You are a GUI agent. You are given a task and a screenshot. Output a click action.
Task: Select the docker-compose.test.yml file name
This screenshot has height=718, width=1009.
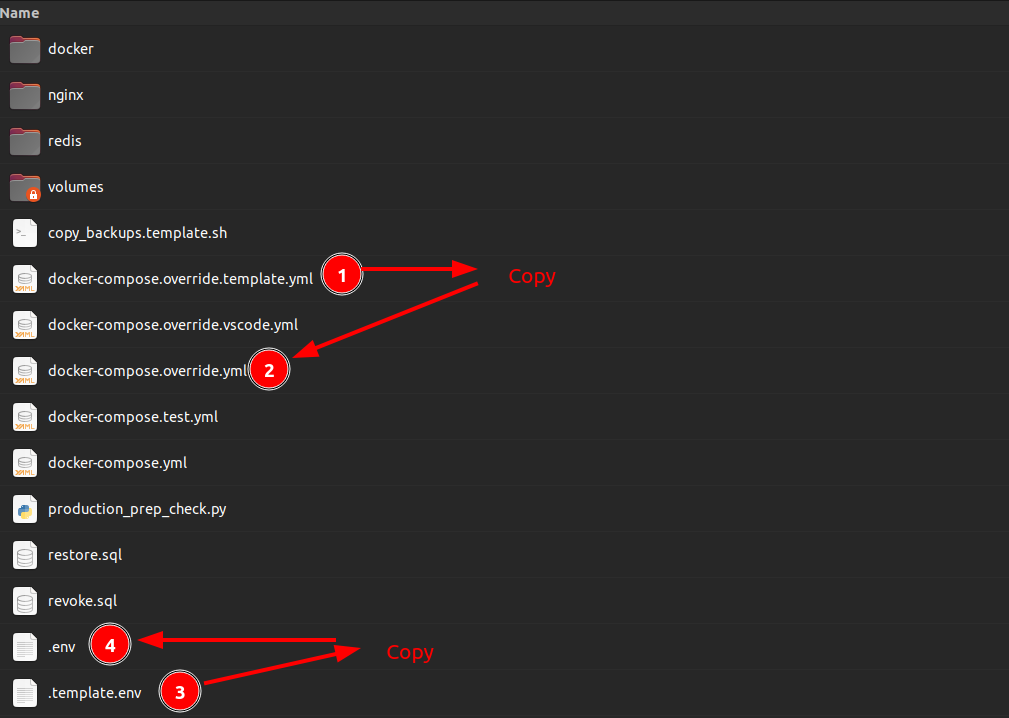point(133,417)
